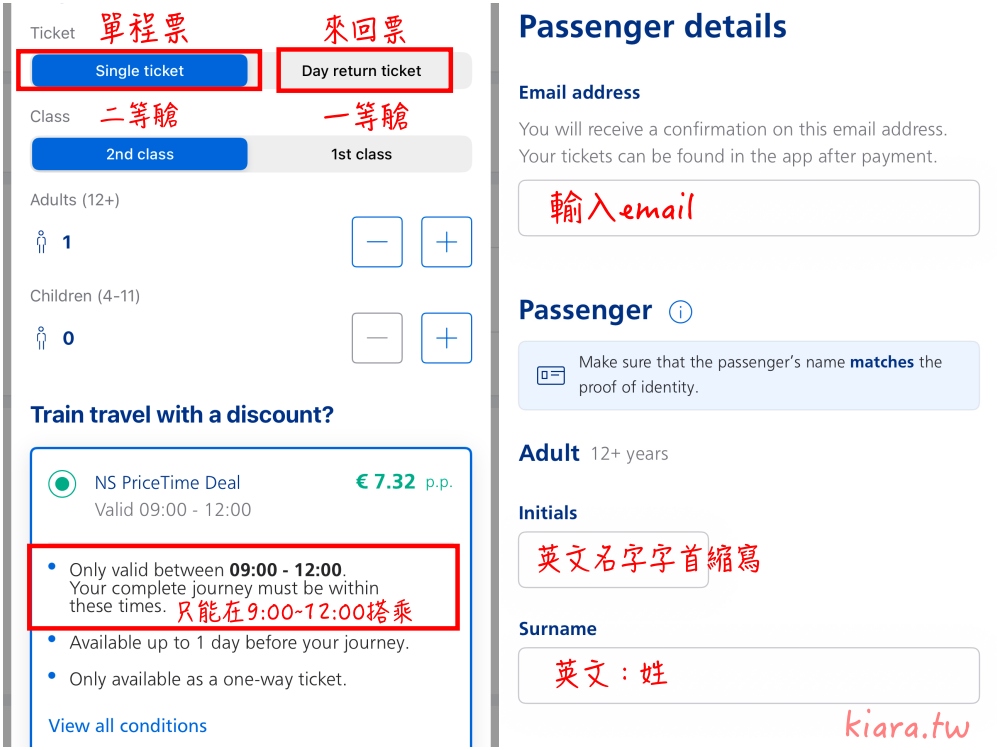
Task: Choose 1st class travel
Action: click(361, 154)
